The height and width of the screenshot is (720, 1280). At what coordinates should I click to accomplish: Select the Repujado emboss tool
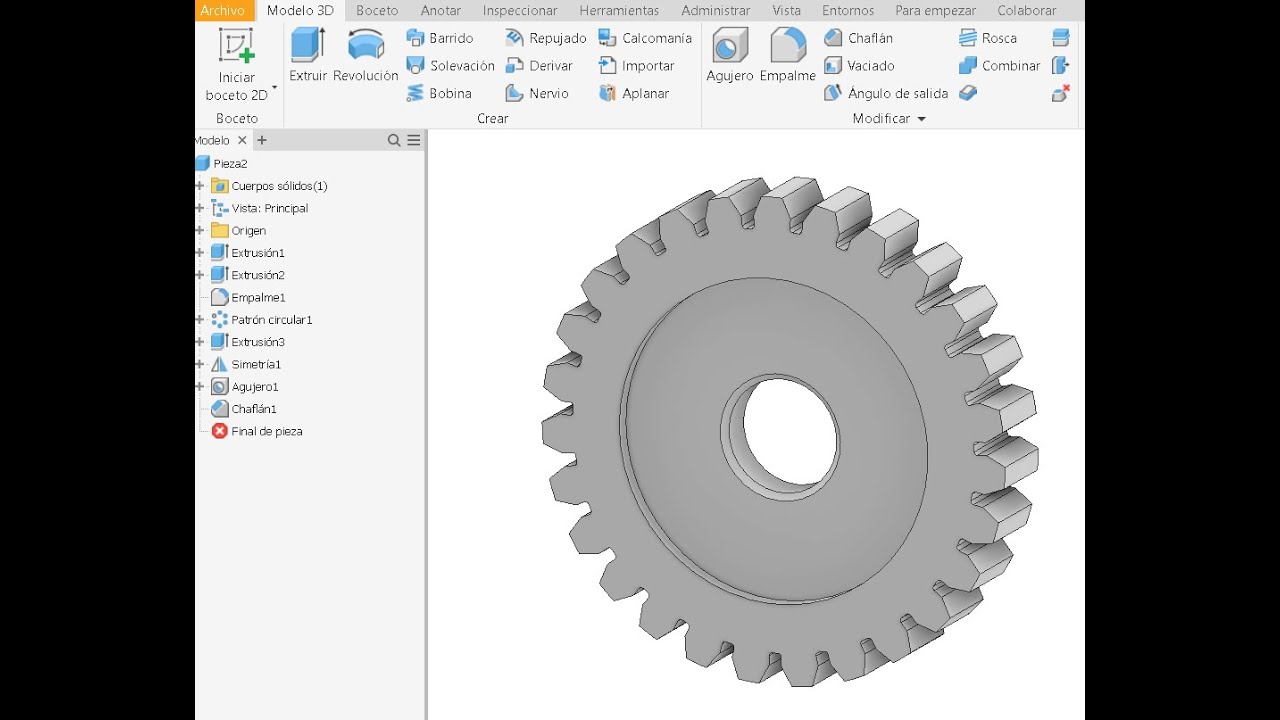click(546, 38)
